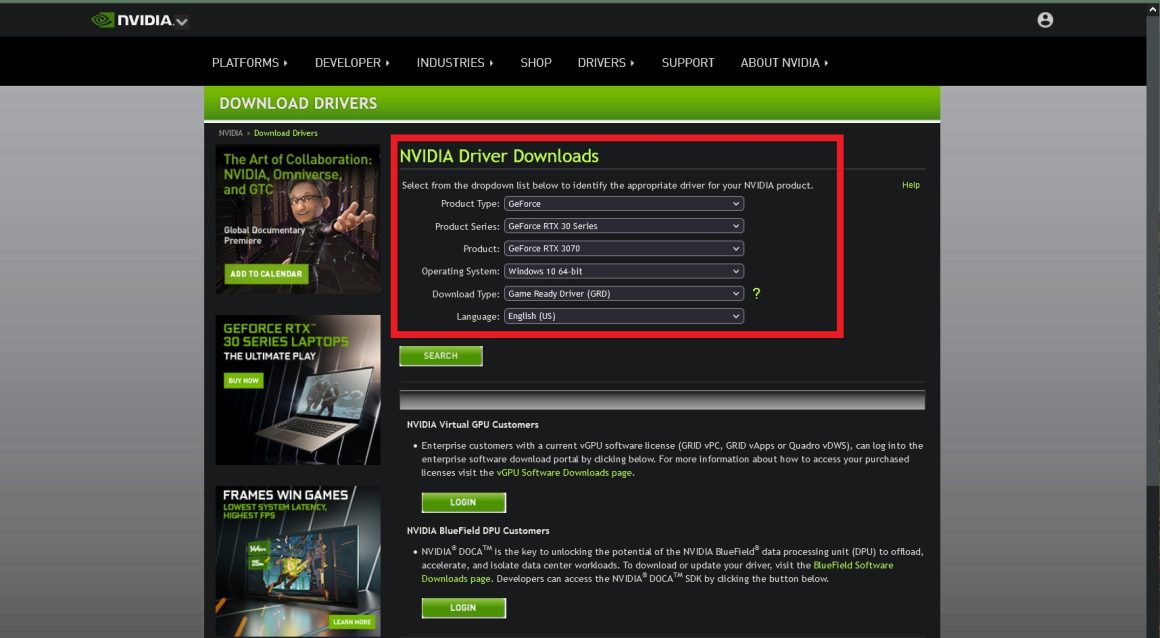Click BUY NOW on the RTX 30 laptops ad

point(243,380)
